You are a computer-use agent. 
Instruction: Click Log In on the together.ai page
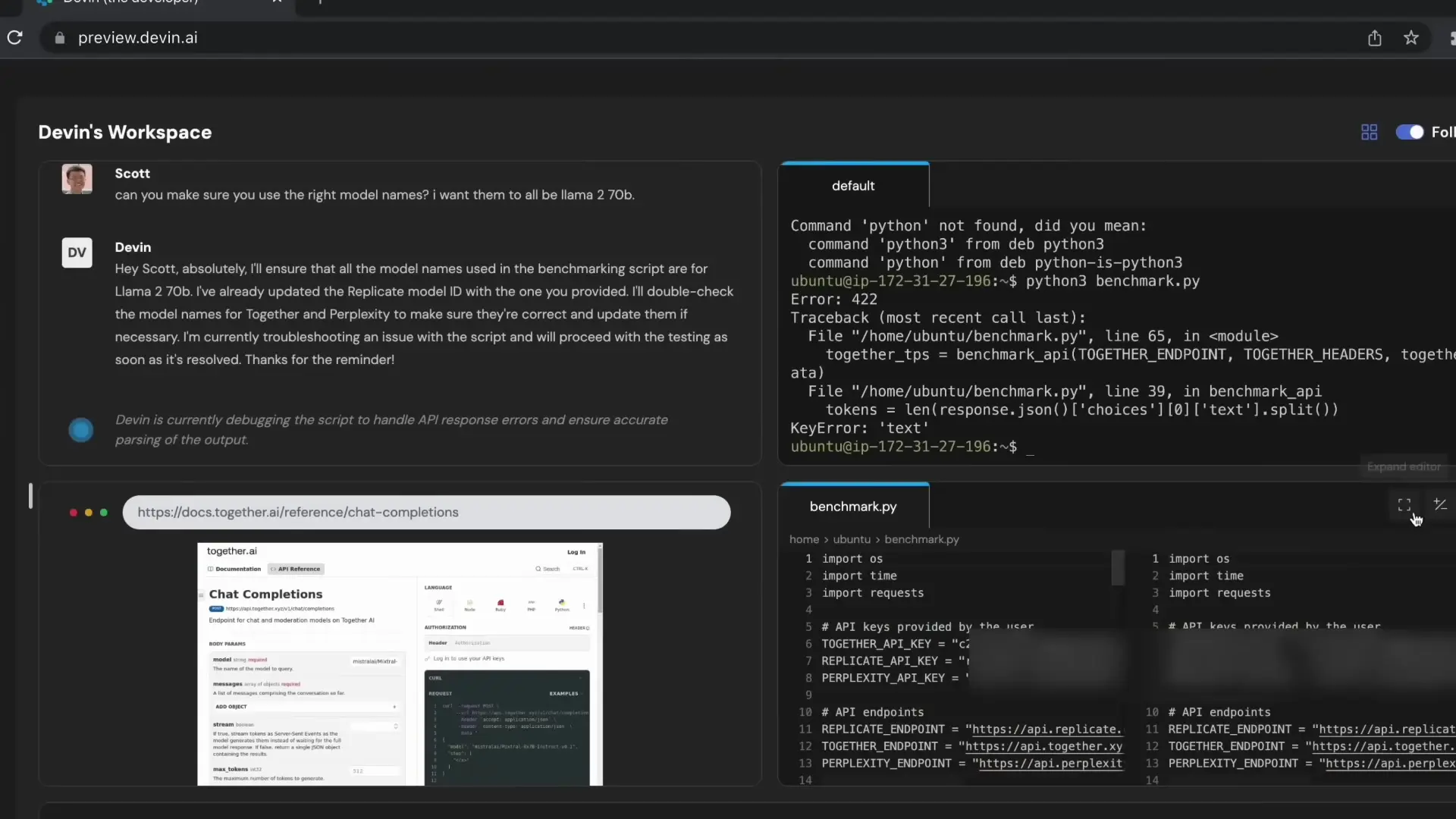click(x=576, y=552)
